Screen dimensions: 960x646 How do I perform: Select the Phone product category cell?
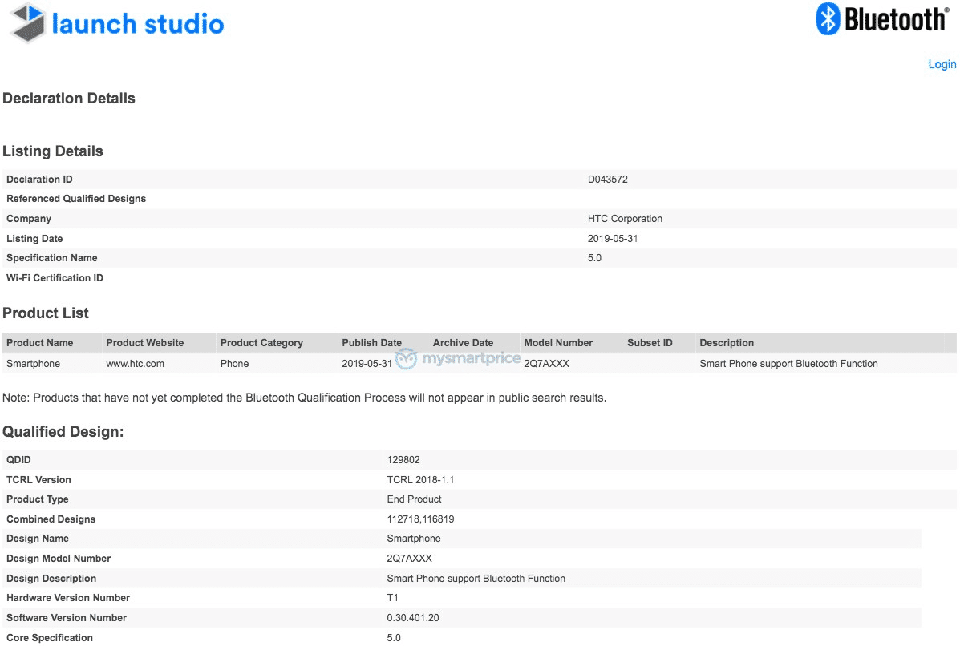click(234, 364)
